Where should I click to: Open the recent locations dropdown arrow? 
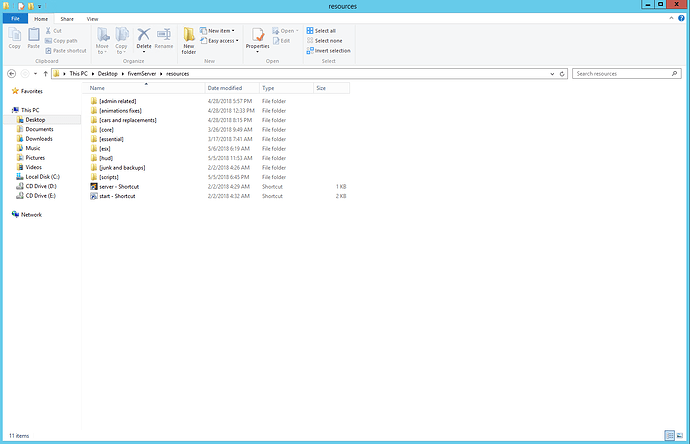(x=36, y=73)
